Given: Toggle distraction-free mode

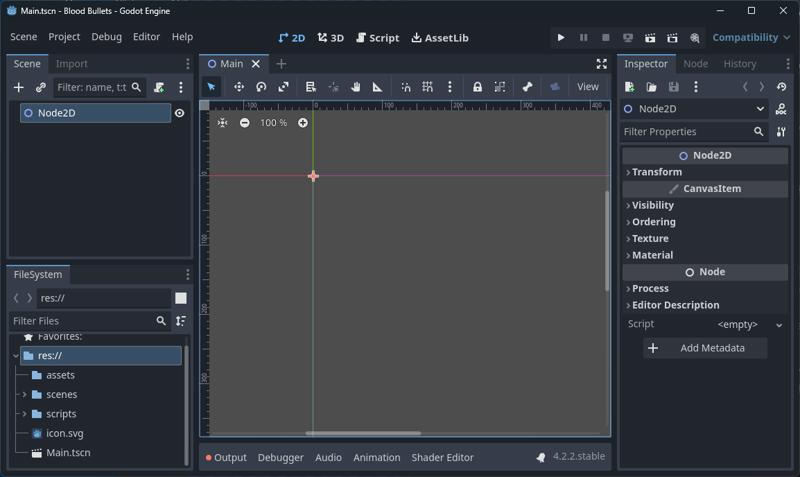Looking at the screenshot, I should pos(602,64).
